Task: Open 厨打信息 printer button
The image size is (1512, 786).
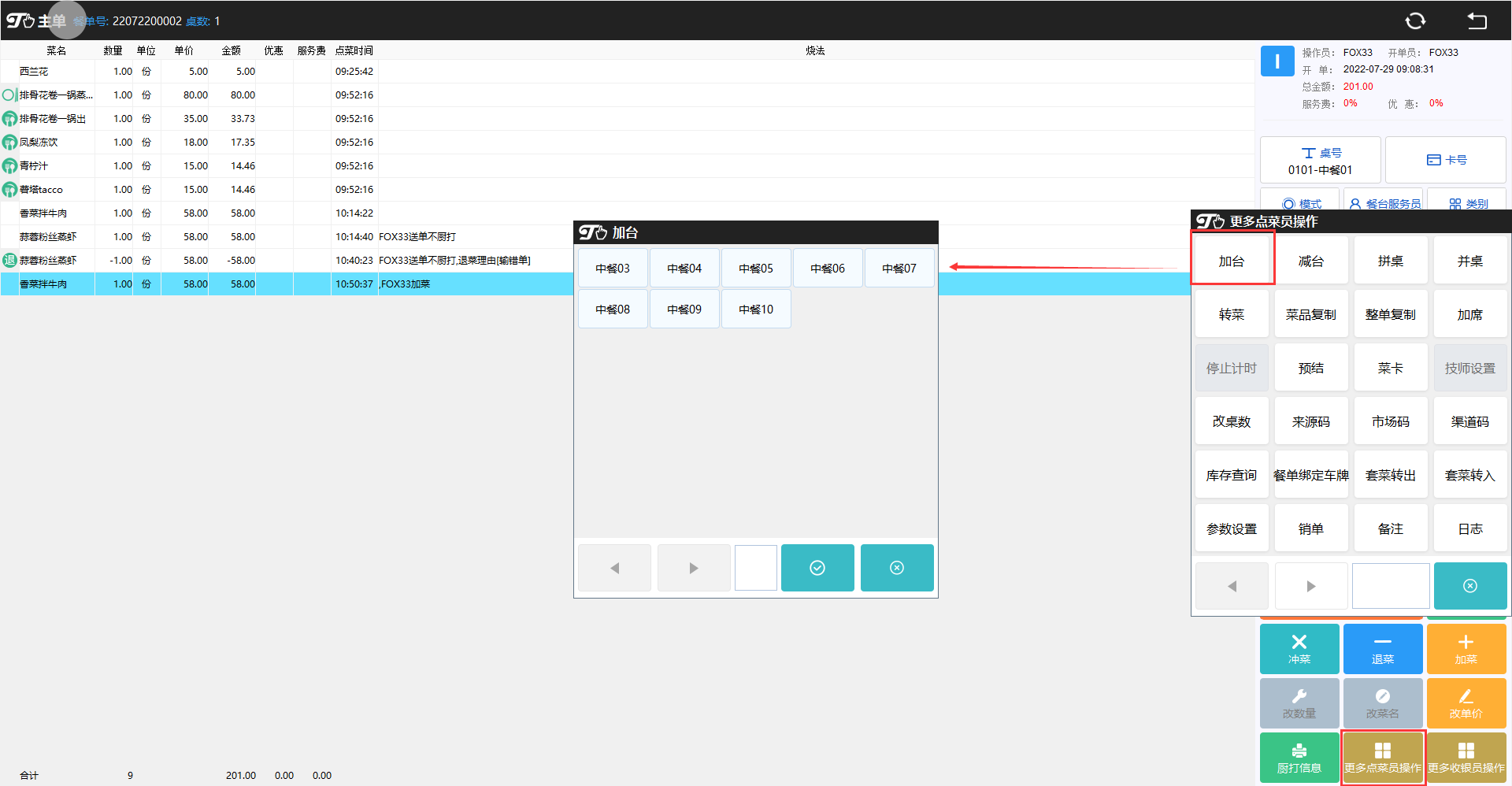Action: (x=1299, y=757)
